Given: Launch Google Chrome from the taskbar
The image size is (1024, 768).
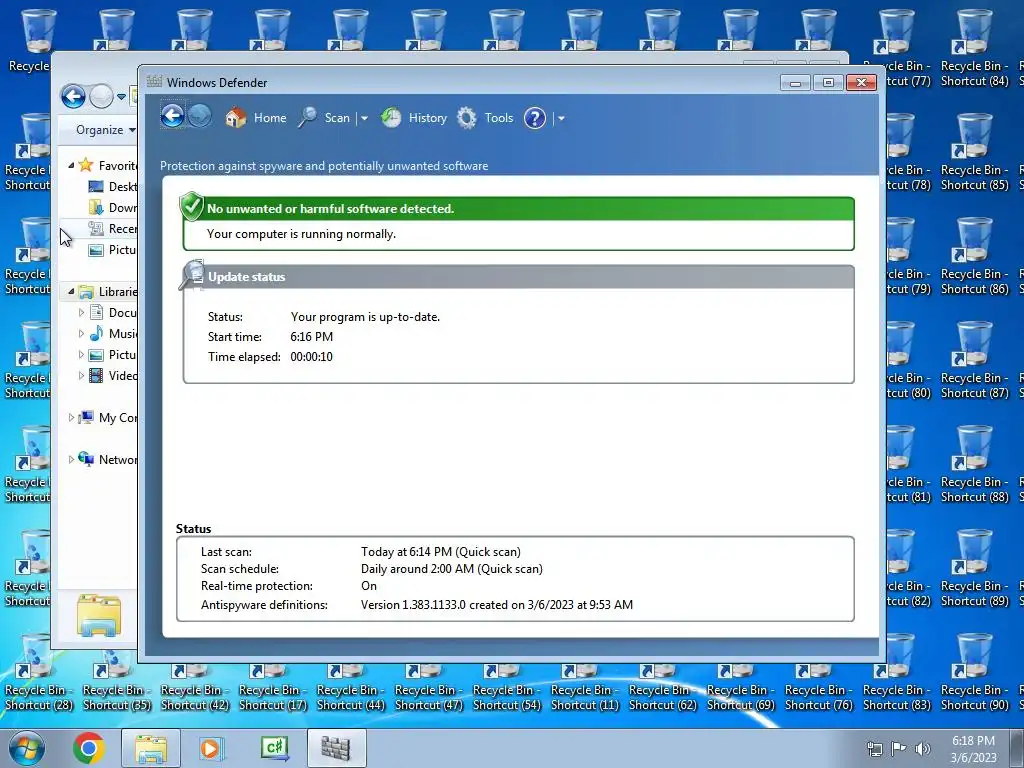Looking at the screenshot, I should pyautogui.click(x=89, y=748).
